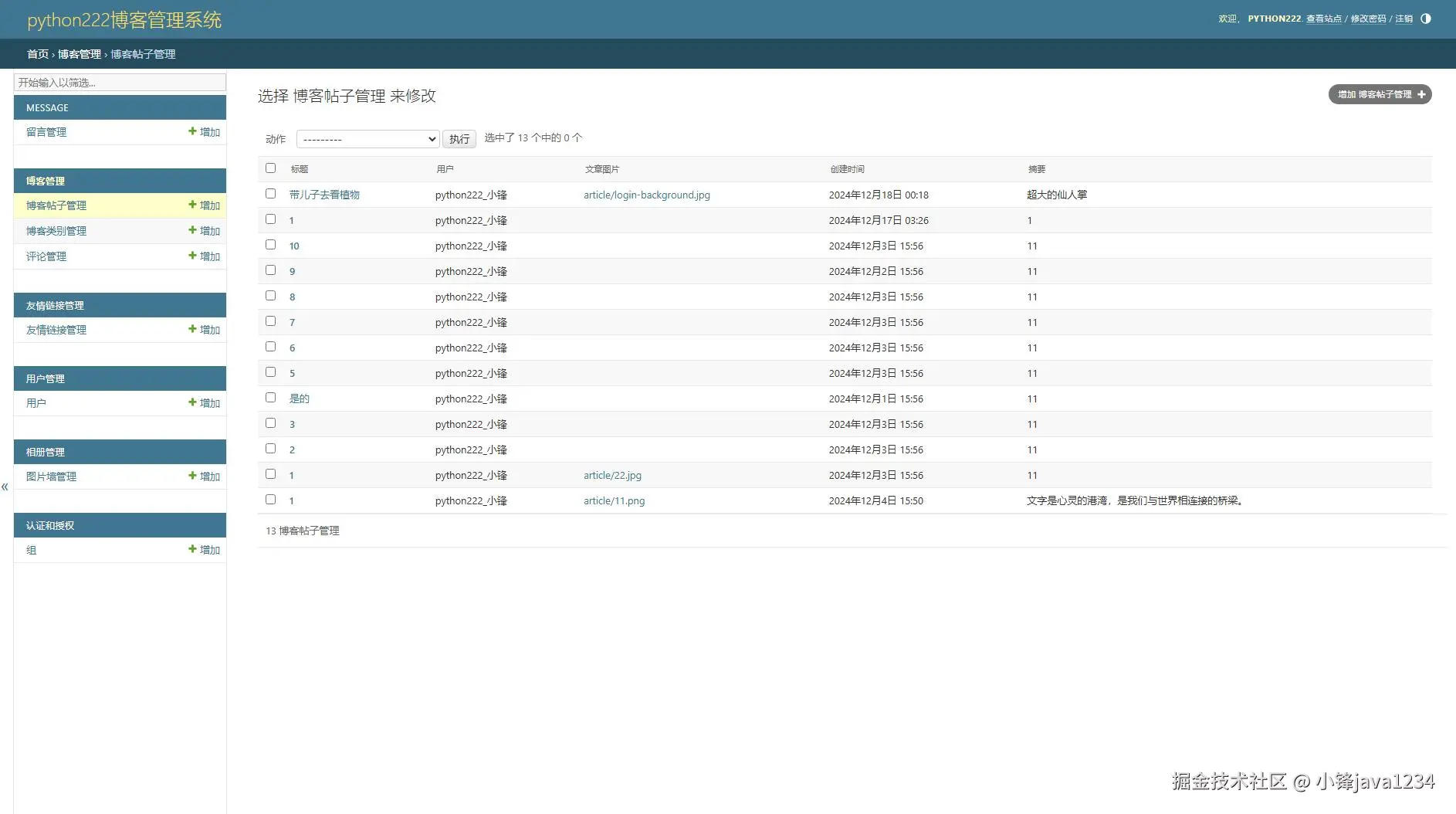Click the plus 增加 beside 用户

point(204,403)
